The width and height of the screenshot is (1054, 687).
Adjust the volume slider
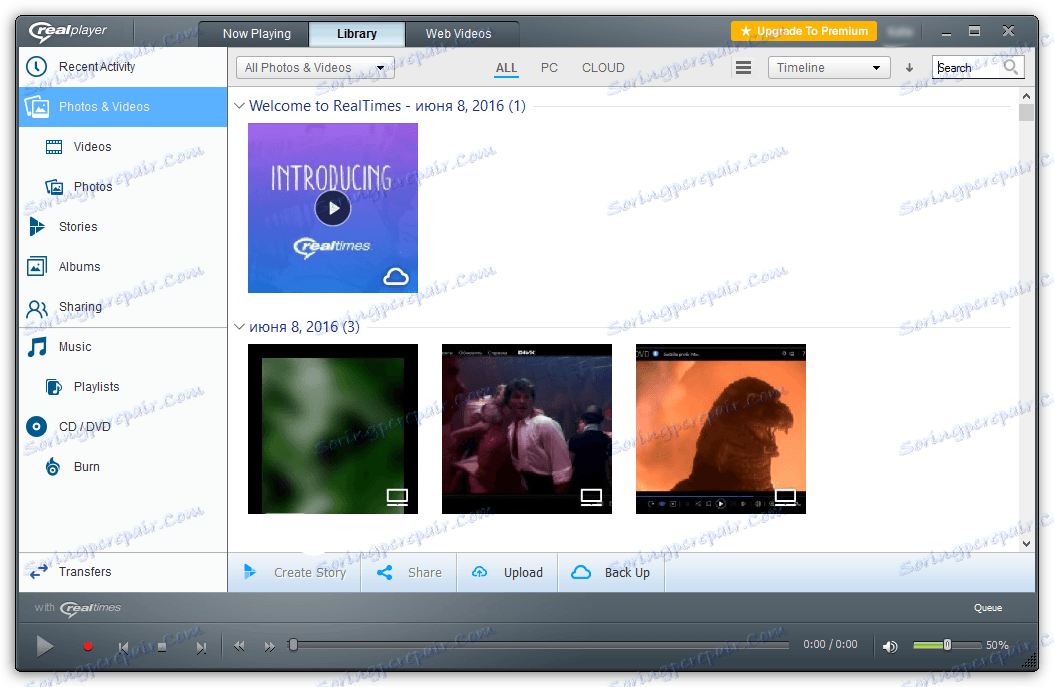tap(945, 645)
